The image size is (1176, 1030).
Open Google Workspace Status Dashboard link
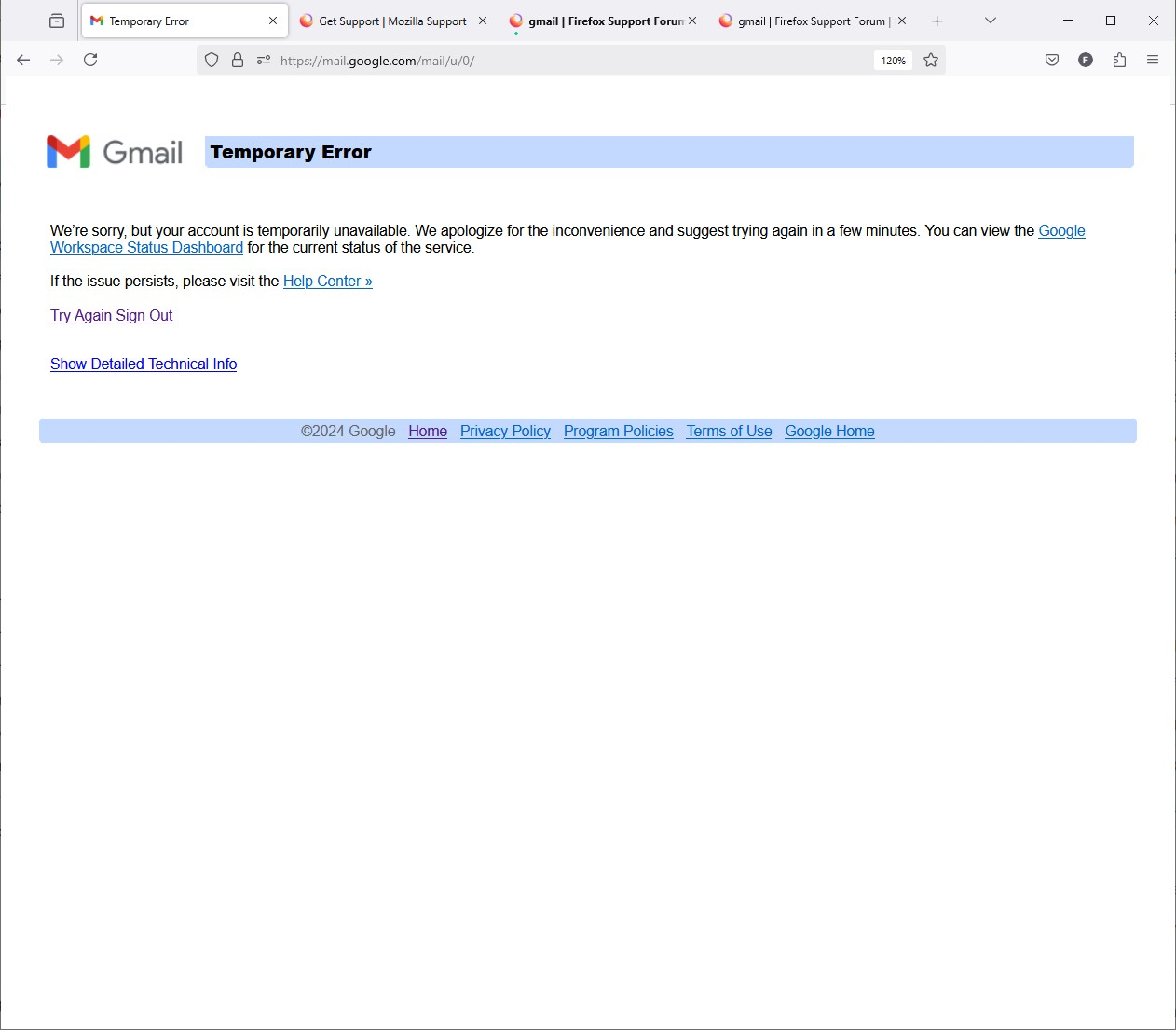146,248
